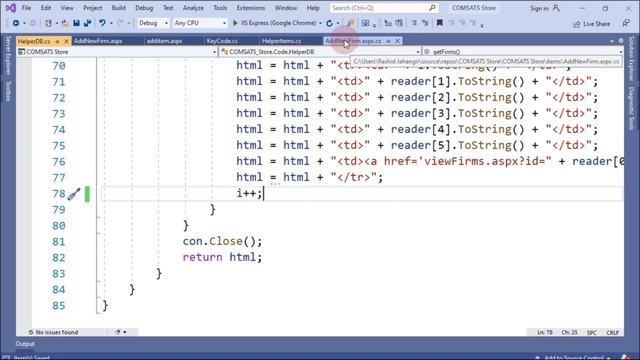Expand the Undo history dropdown arrow
This screenshot has height=360, width=640.
pos(111,23)
